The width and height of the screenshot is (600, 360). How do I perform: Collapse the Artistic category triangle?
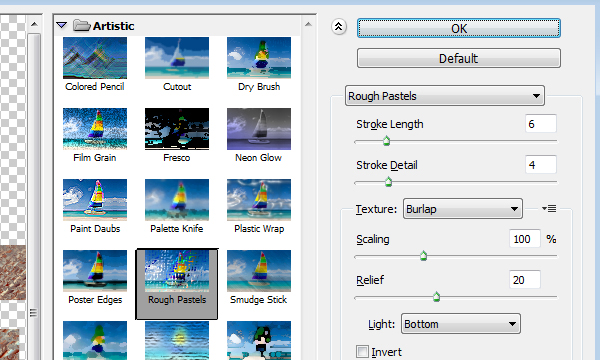62,26
